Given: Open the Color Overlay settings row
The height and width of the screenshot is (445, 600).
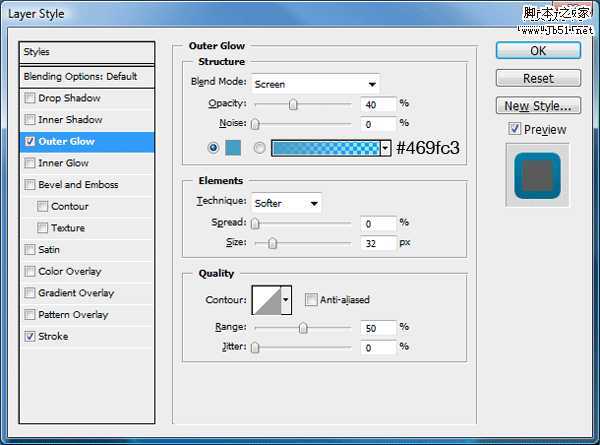Looking at the screenshot, I should 87,272.
